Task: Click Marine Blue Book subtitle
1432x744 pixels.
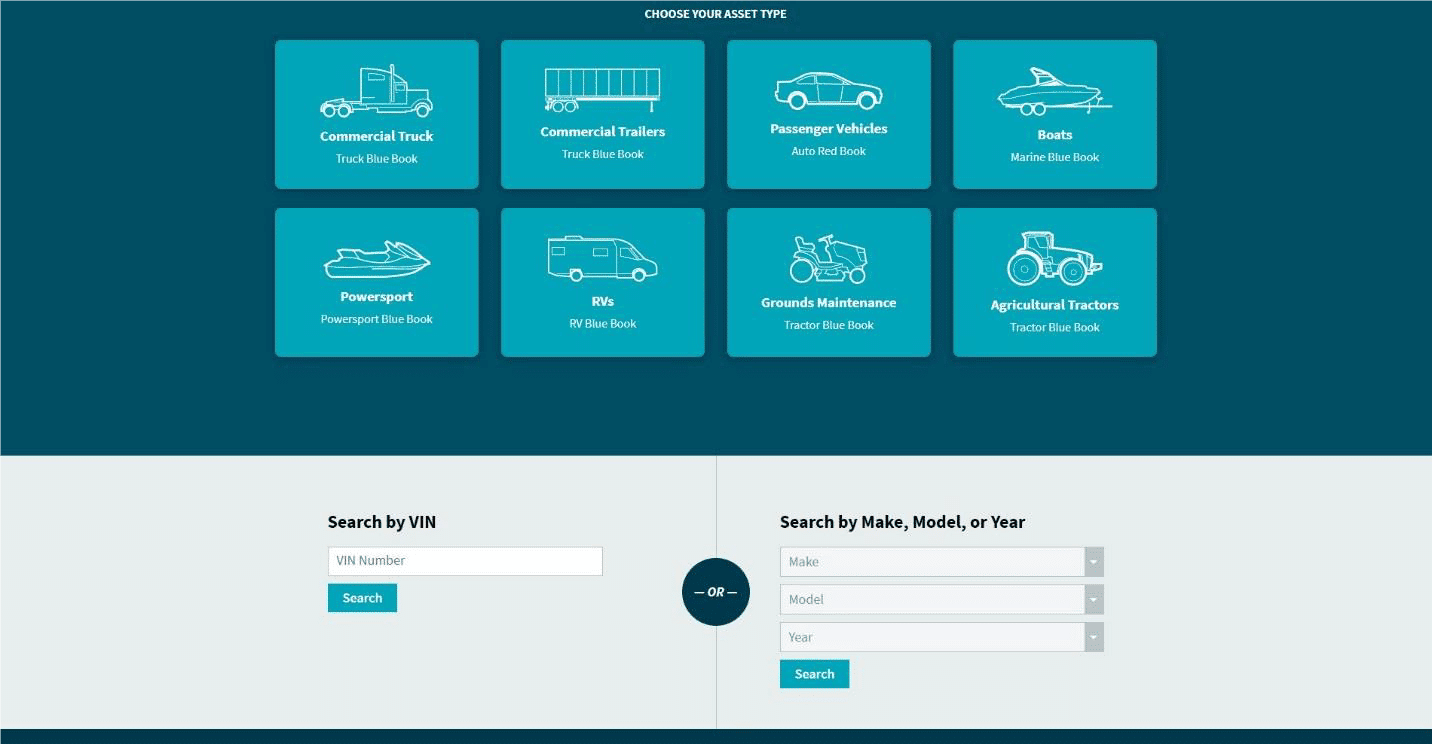Action: tap(1055, 157)
